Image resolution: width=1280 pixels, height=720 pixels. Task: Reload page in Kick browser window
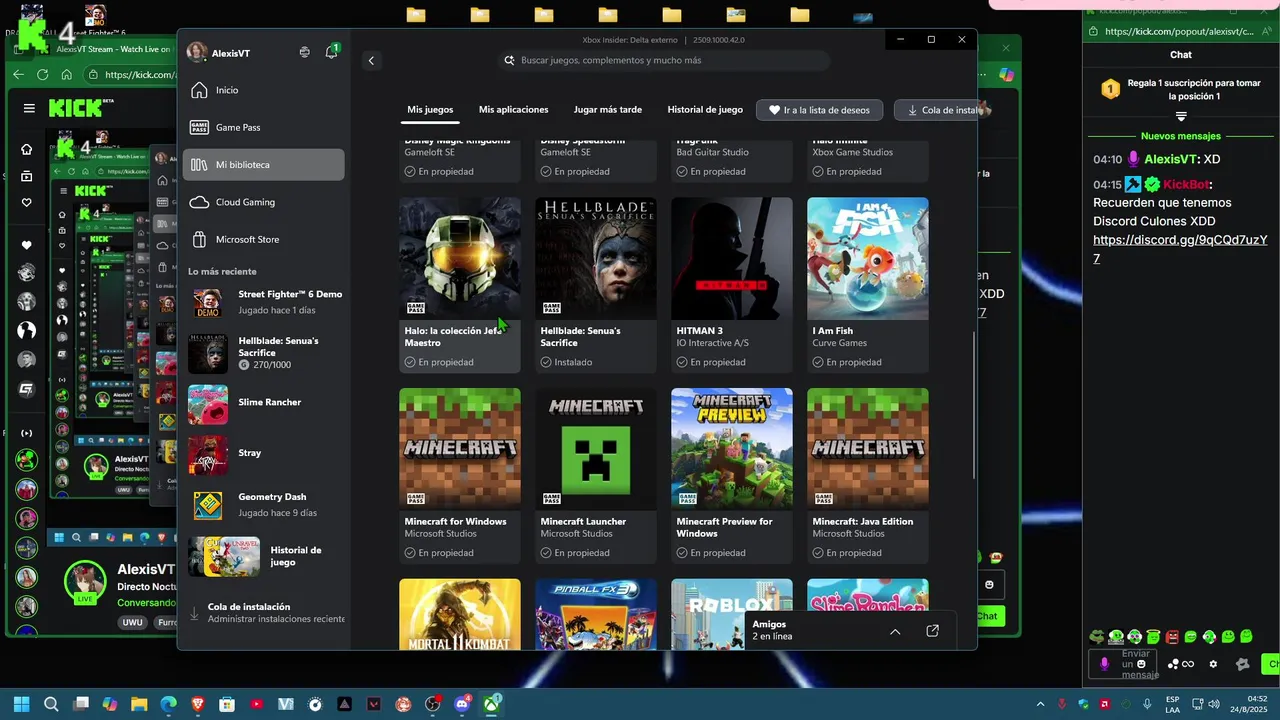click(x=42, y=75)
